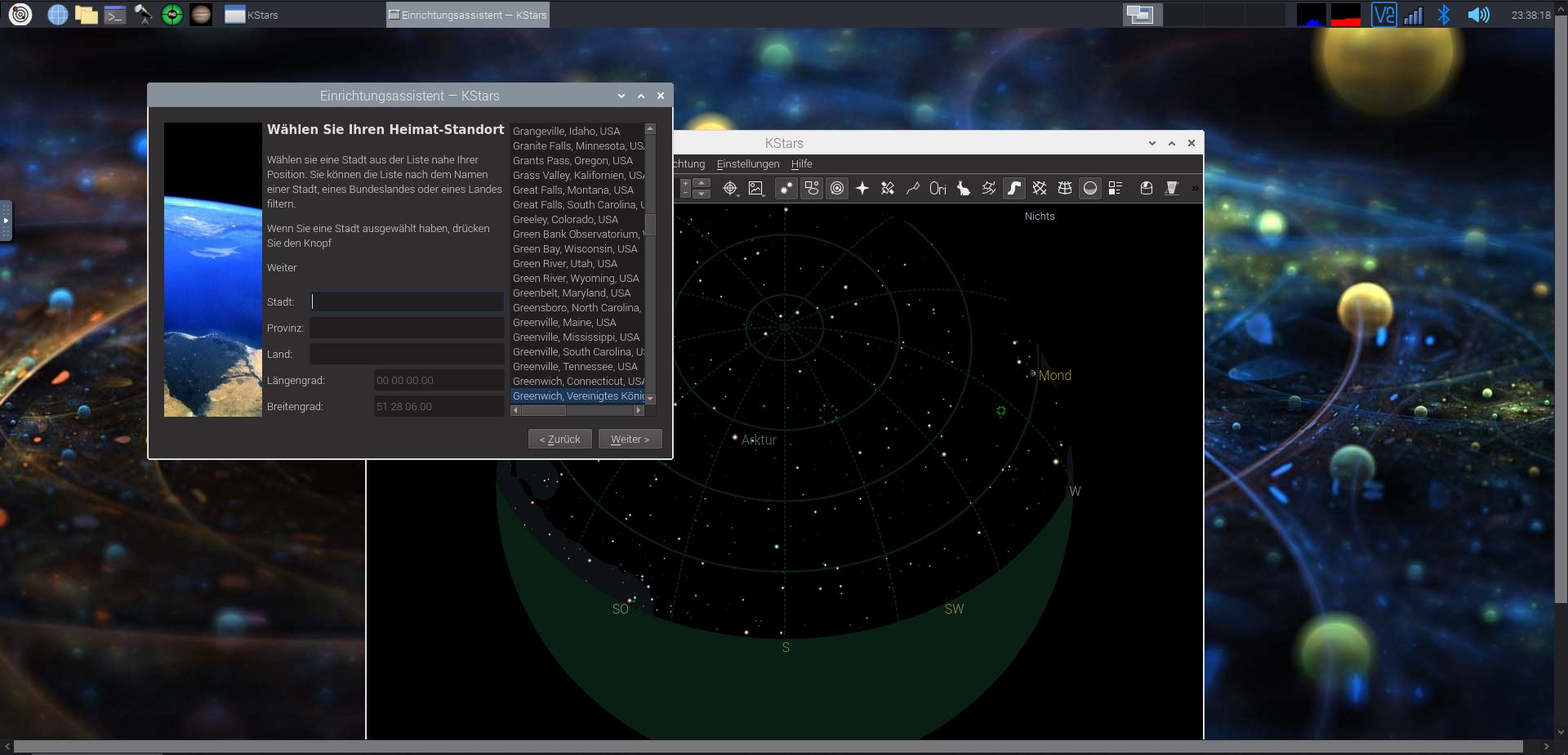The width and height of the screenshot is (1568, 755).
Task: Select 'Greeley, Colorado, USA' entry
Action: (577, 220)
